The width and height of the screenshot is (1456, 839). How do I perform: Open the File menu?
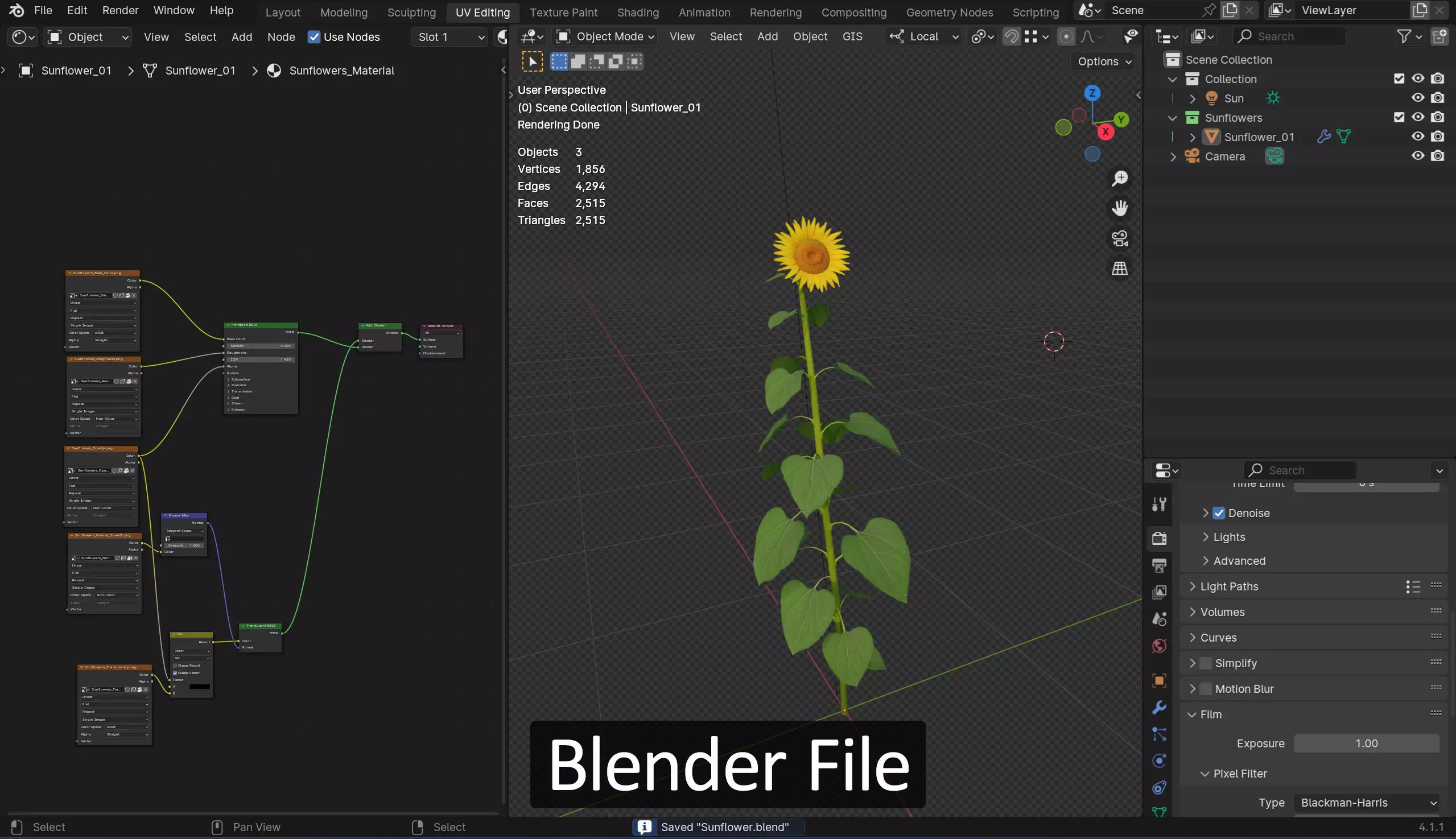(43, 10)
